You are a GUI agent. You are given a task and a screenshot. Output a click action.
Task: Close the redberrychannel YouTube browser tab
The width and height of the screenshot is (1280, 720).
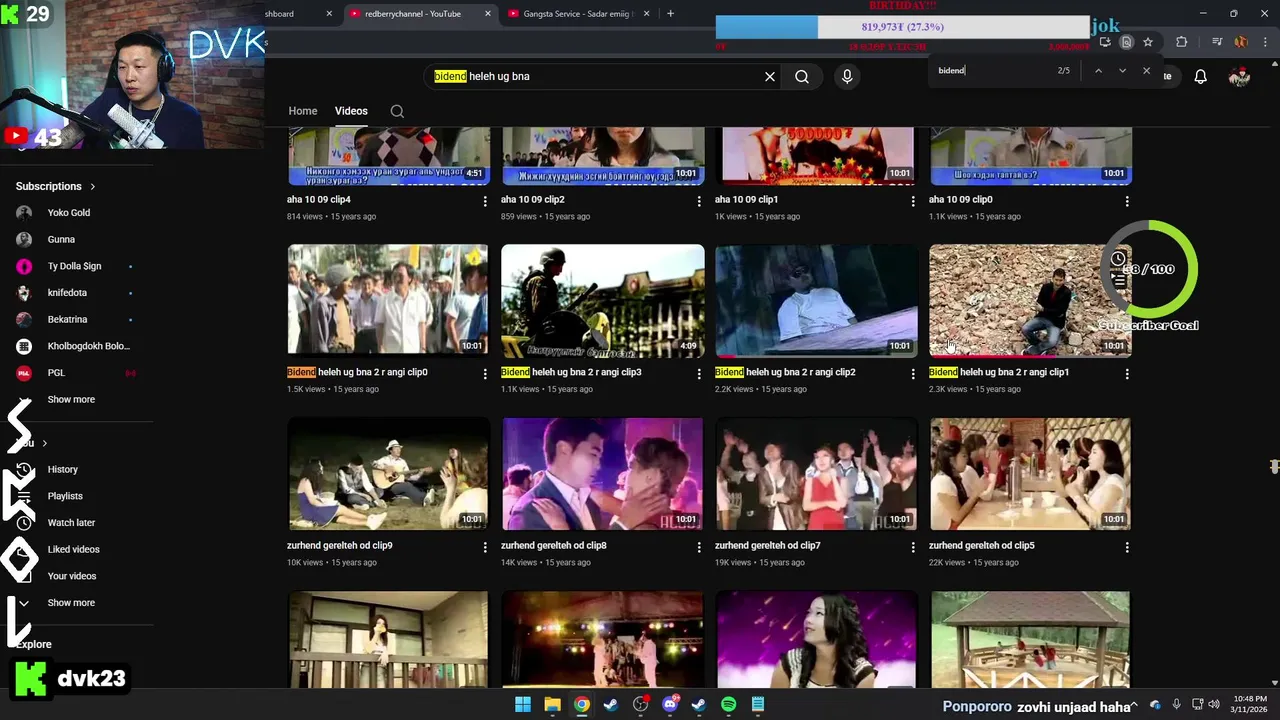tap(488, 14)
